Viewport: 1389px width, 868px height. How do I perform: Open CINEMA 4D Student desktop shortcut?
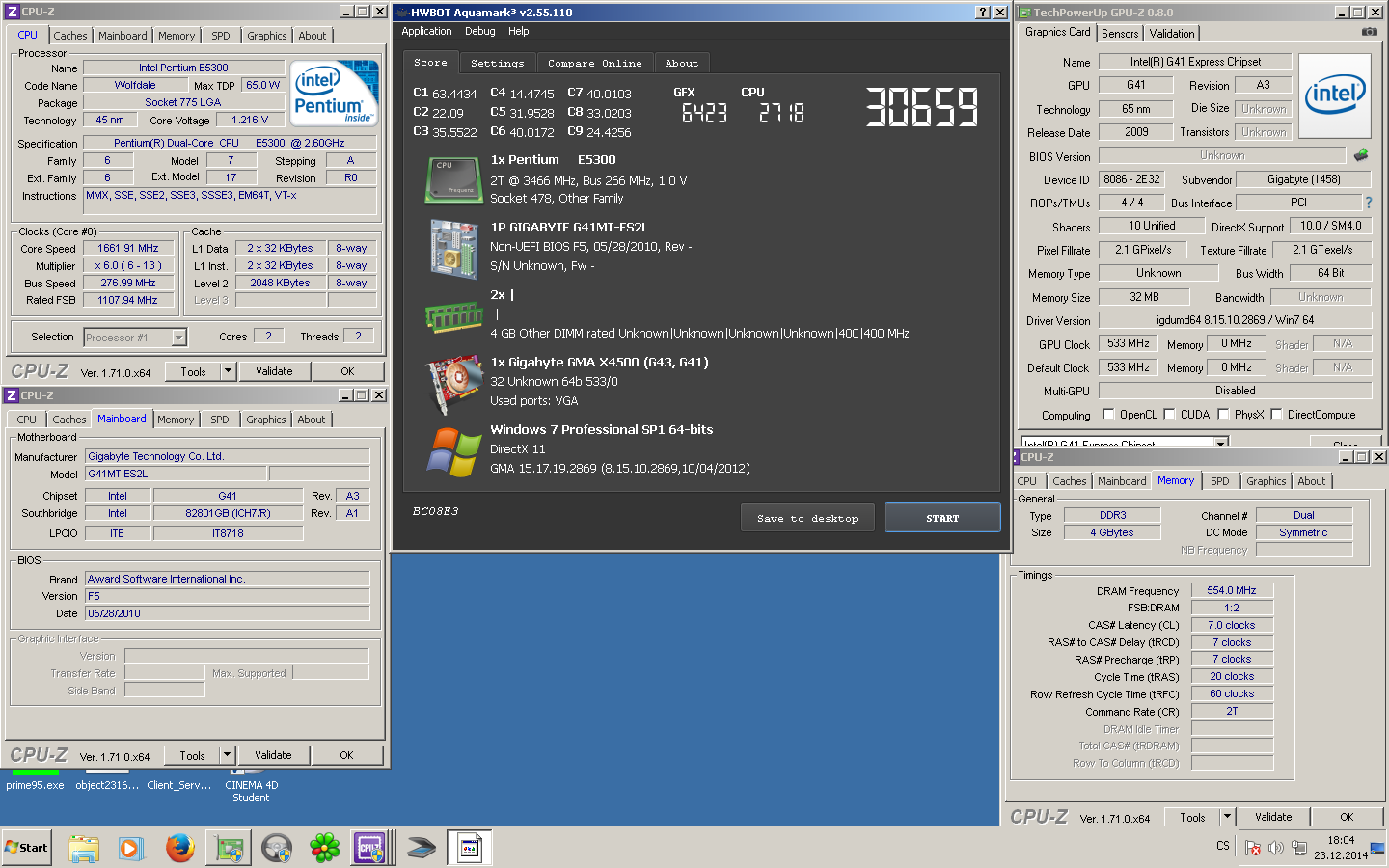tap(251, 786)
